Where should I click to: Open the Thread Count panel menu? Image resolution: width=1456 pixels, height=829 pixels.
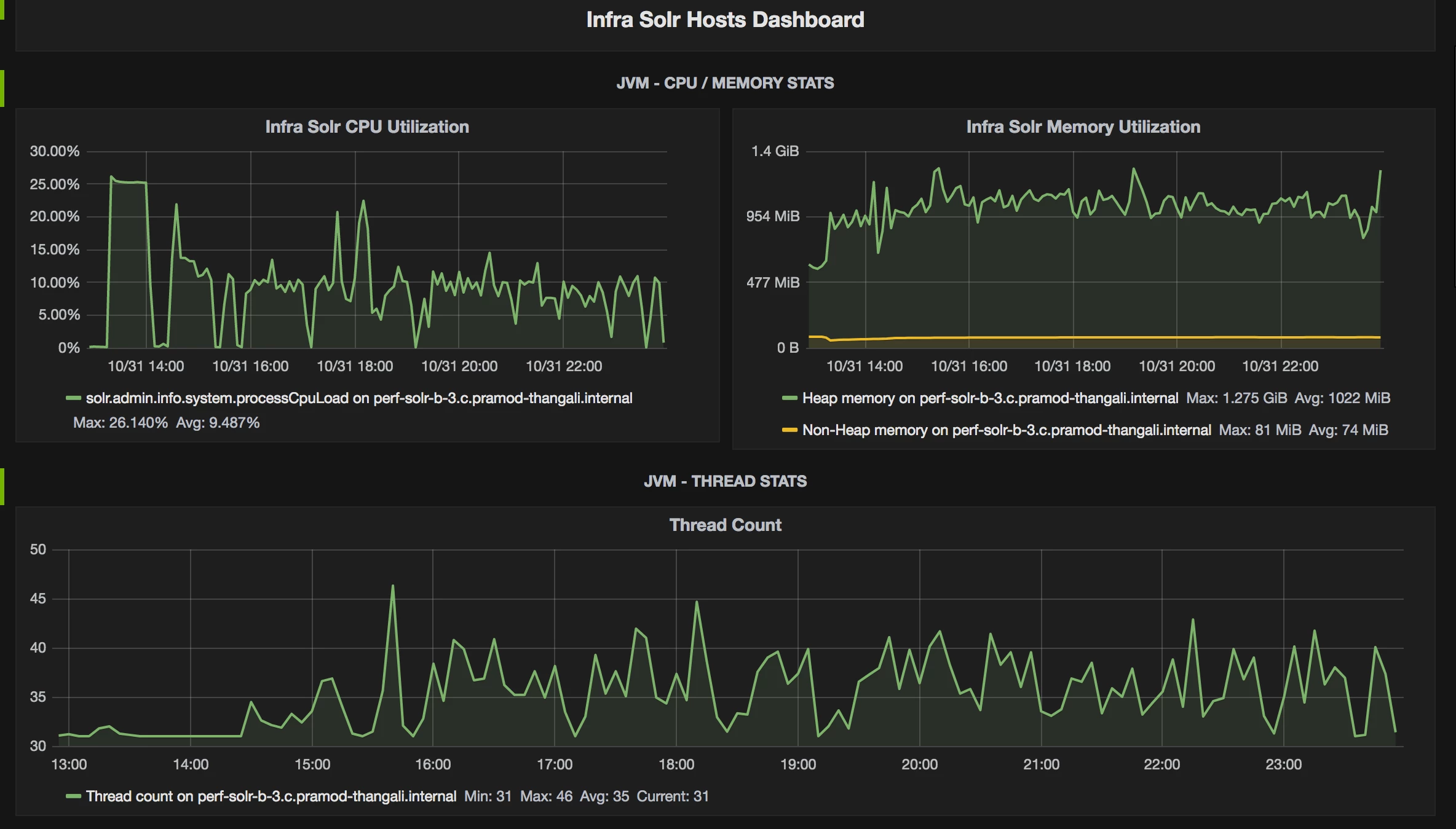[x=726, y=525]
